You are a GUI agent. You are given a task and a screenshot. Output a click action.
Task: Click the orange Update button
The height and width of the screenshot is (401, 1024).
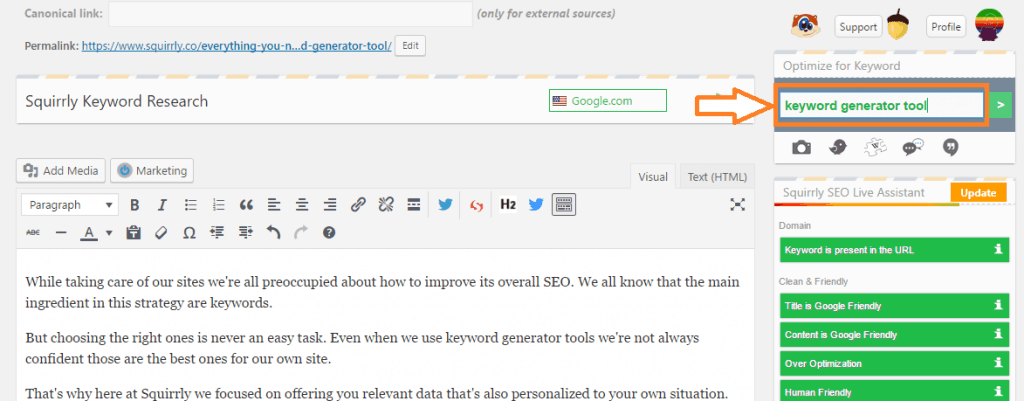(x=978, y=193)
